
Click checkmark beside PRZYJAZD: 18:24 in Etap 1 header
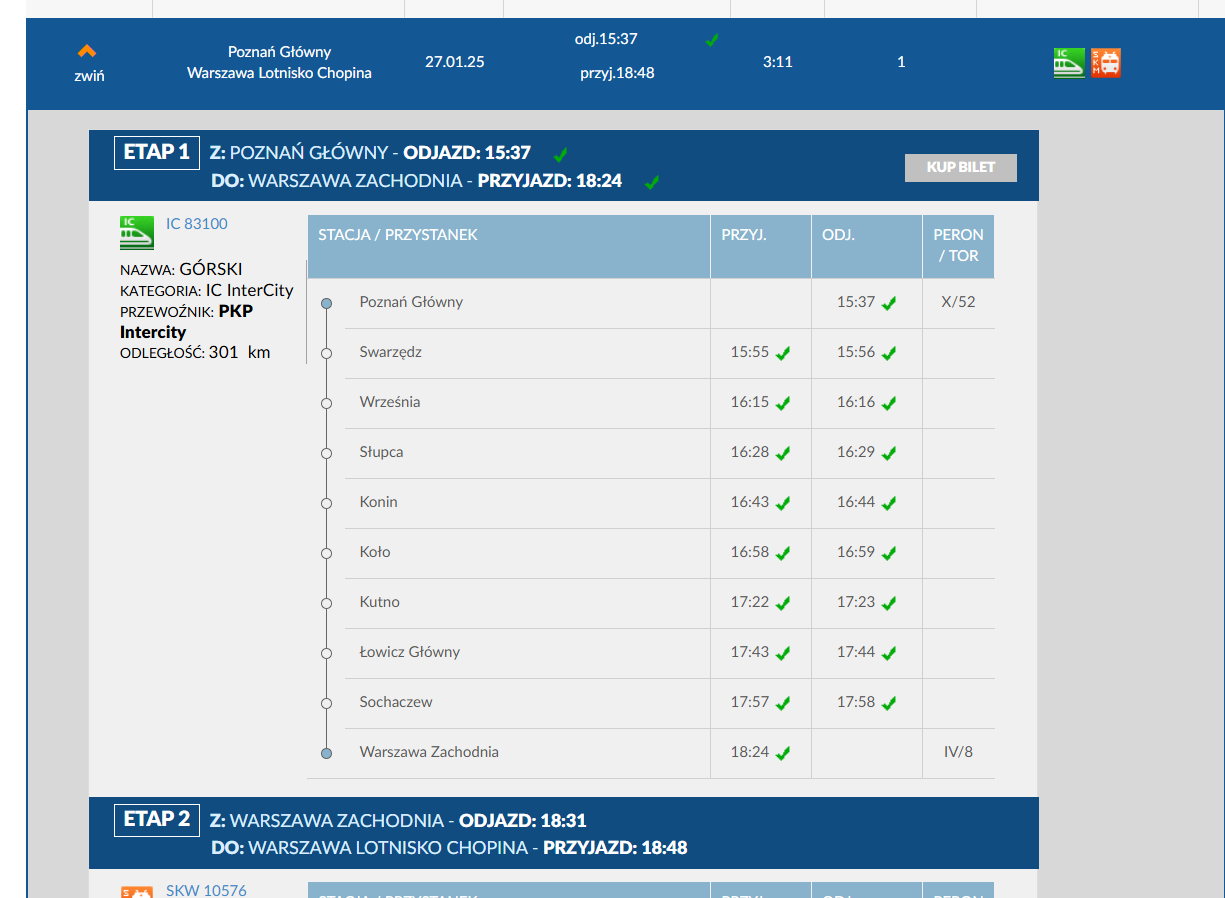(652, 182)
